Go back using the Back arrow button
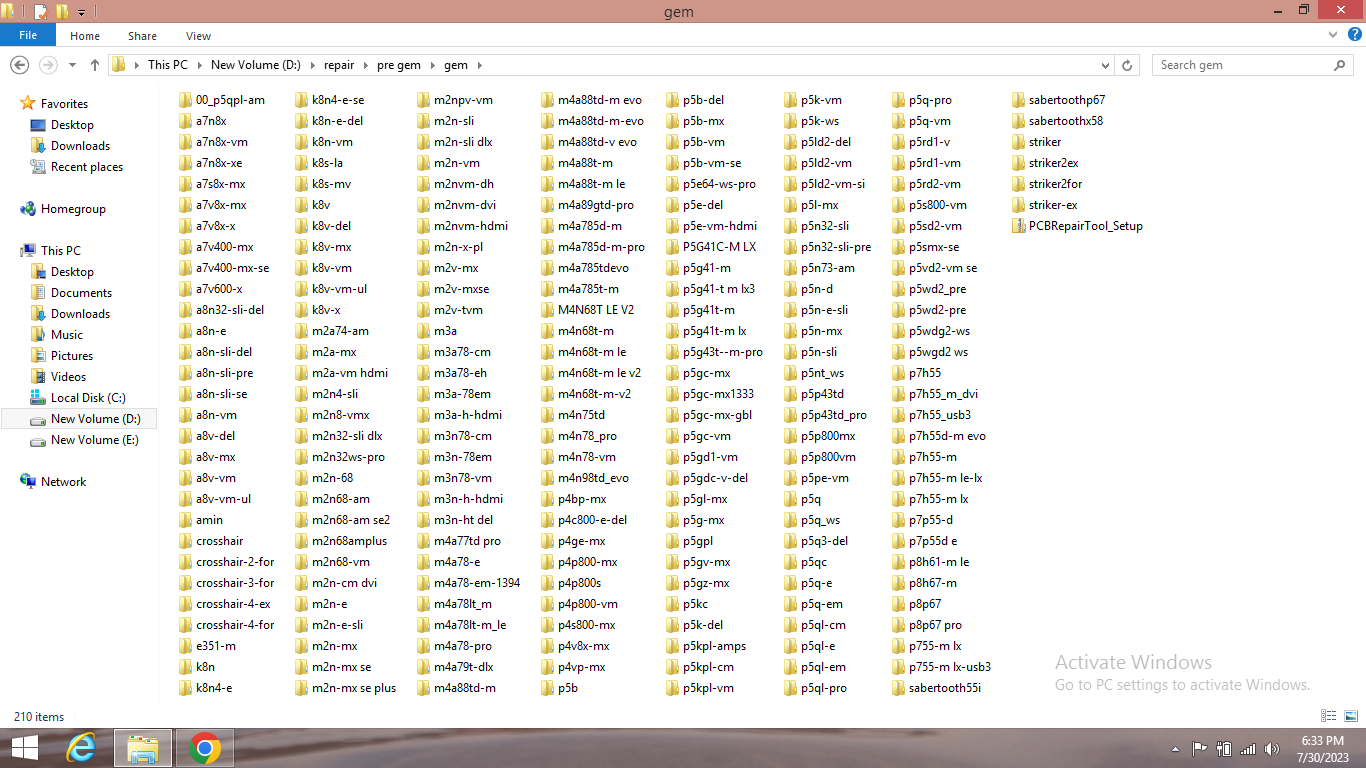Screen dimensions: 1366x768 click(x=19, y=65)
